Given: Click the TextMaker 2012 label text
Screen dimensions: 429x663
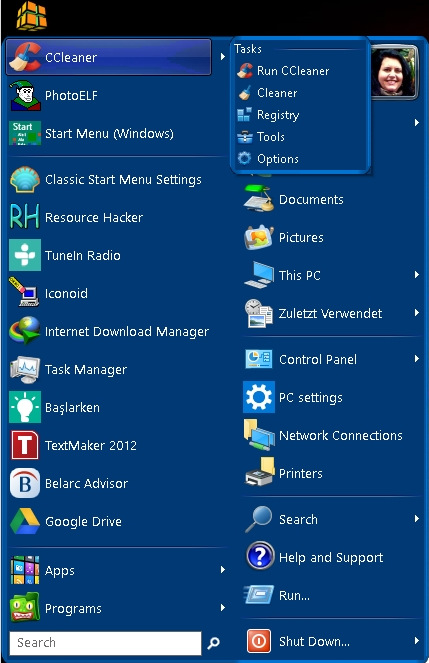Looking at the screenshot, I should (x=91, y=445).
